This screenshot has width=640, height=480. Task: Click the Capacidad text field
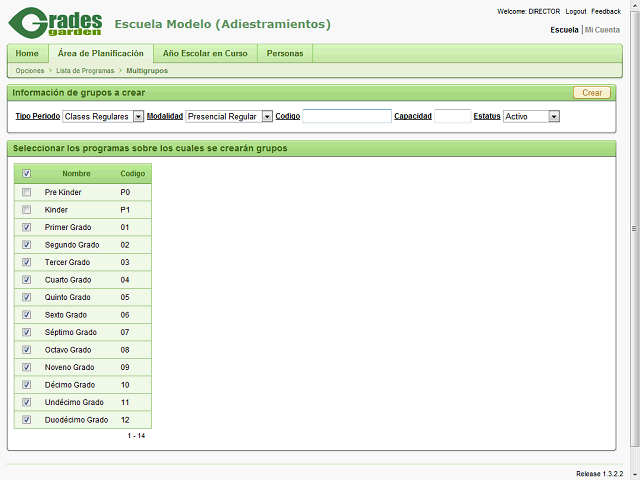(452, 116)
